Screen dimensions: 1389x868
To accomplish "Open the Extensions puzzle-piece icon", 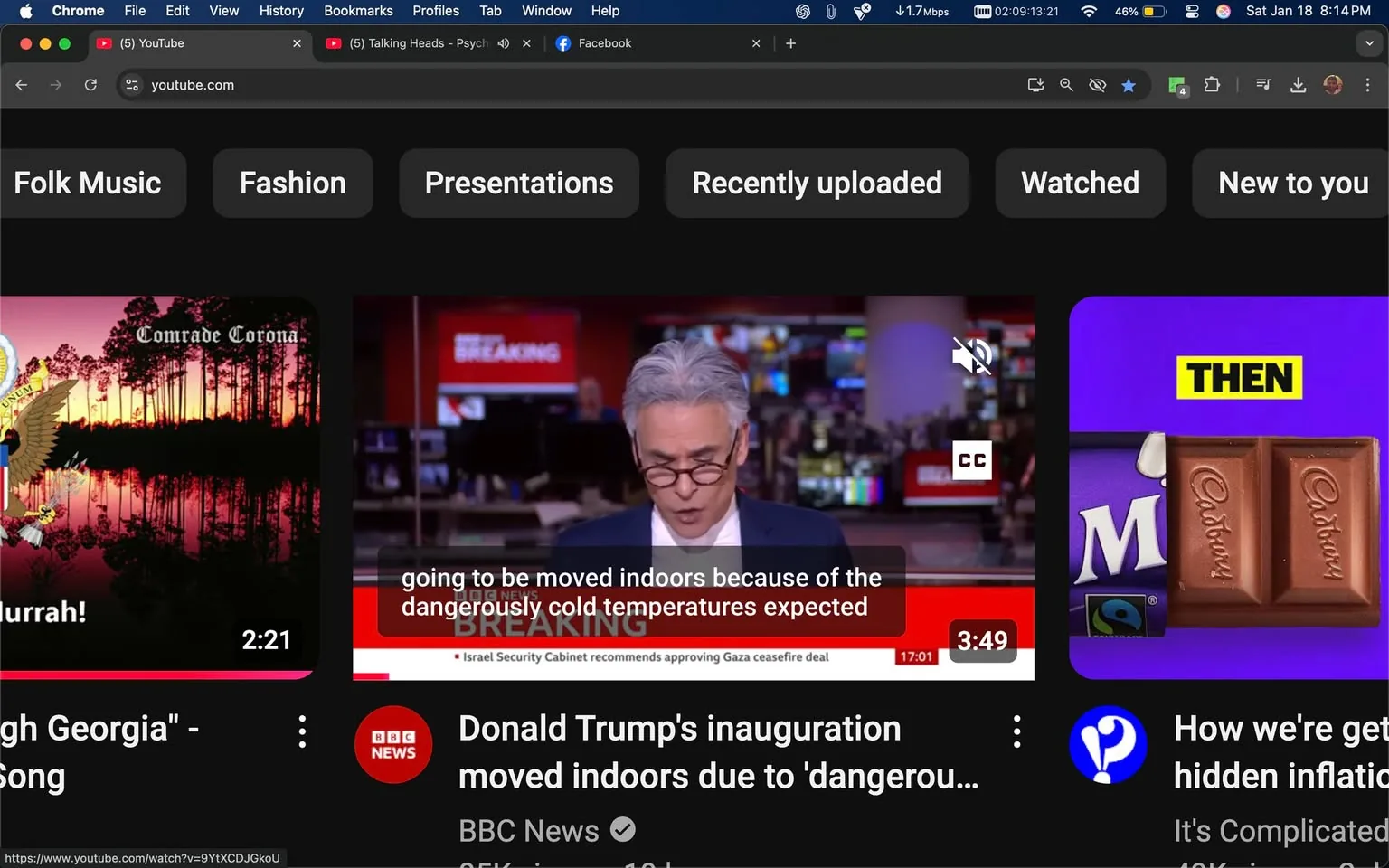I will click(1213, 84).
